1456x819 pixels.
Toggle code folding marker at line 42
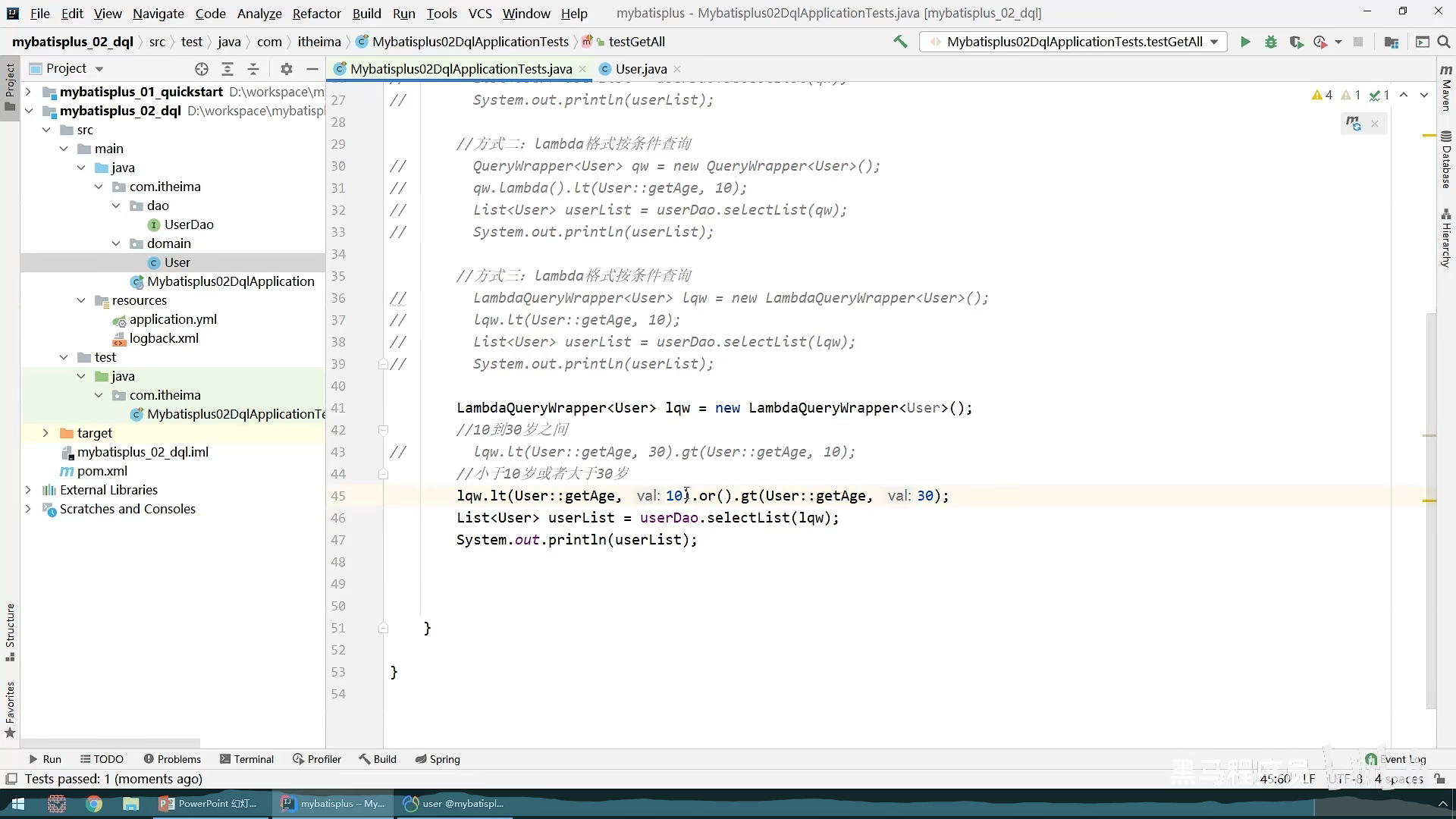click(x=383, y=430)
